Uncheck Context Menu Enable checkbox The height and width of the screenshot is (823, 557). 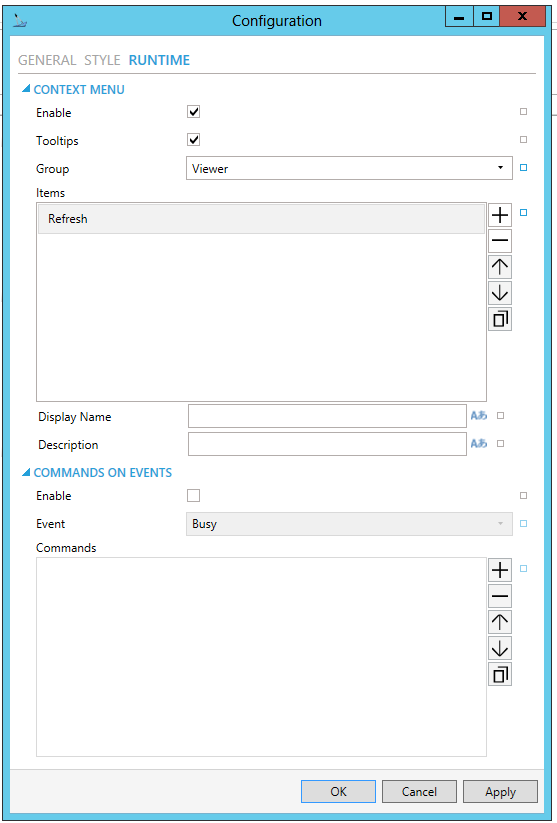coord(194,112)
